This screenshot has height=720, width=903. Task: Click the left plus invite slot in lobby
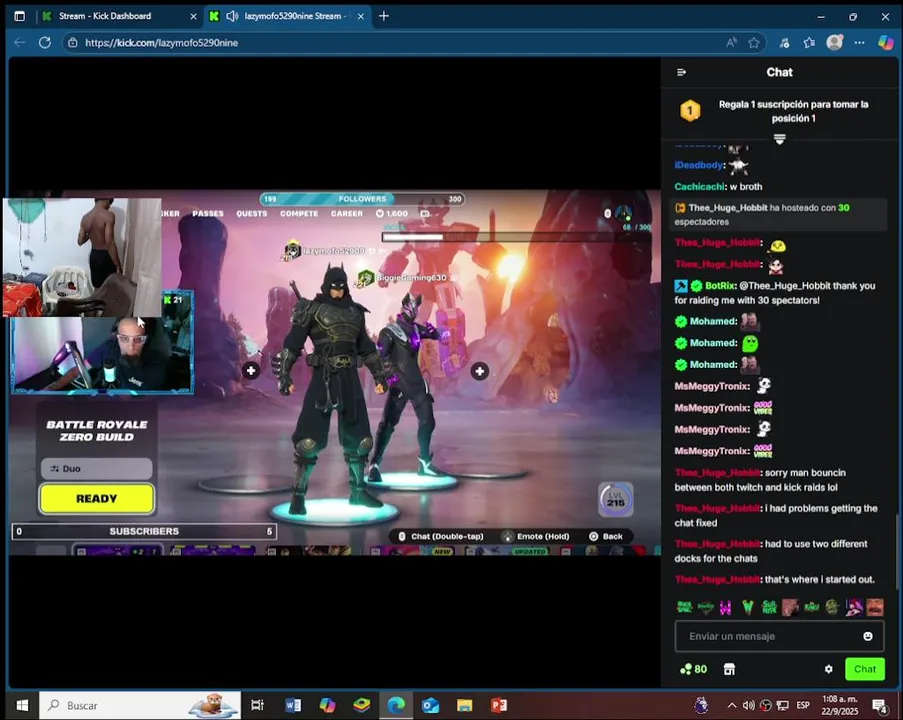[x=251, y=371]
